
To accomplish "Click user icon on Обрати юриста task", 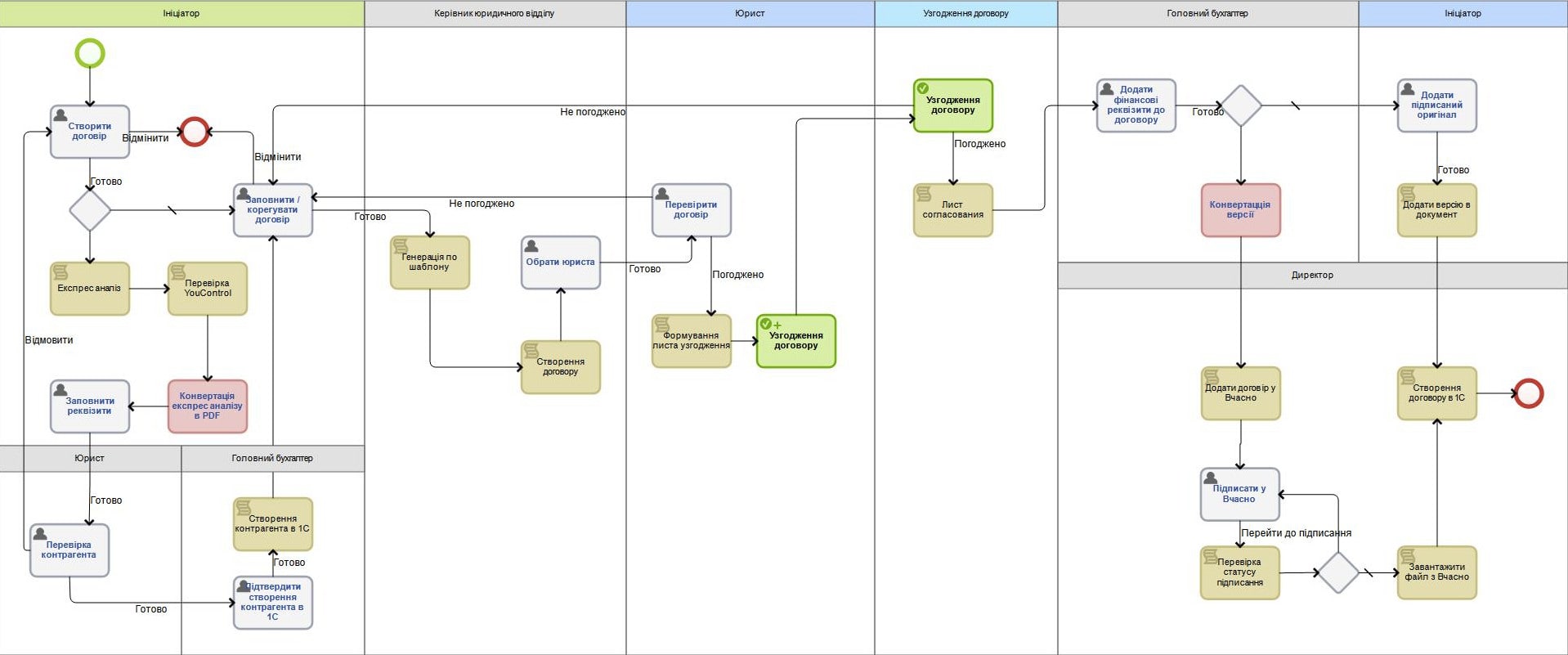I will point(531,246).
